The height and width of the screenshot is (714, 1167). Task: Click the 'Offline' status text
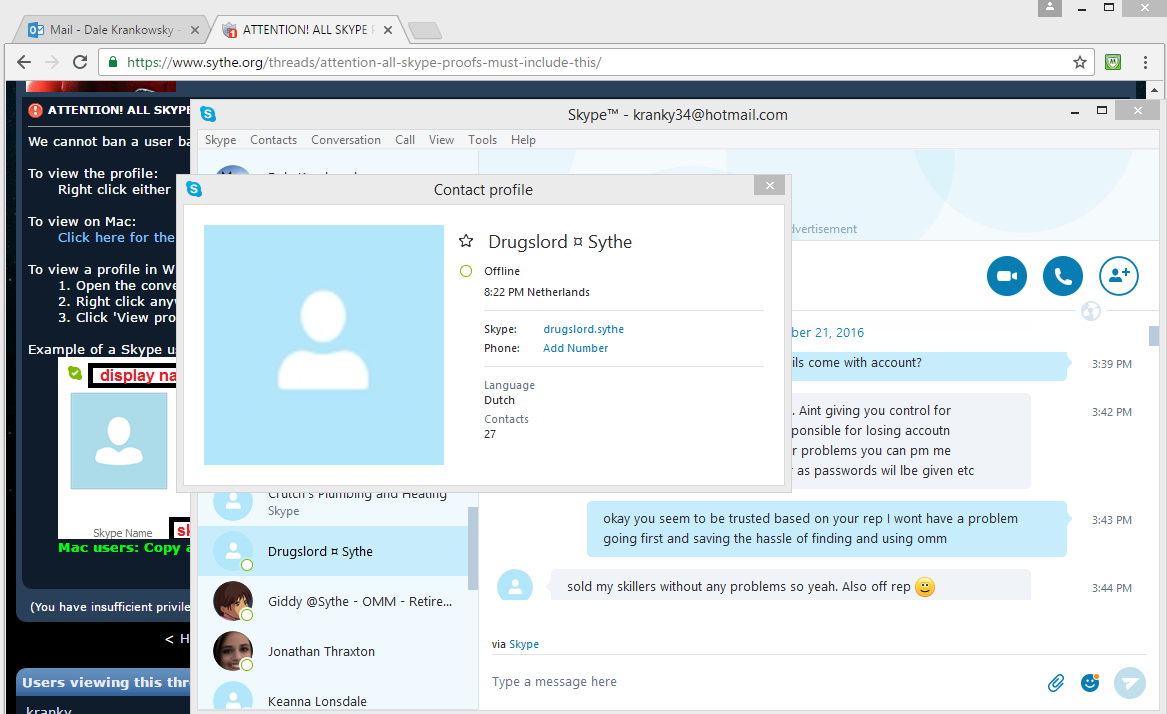click(x=502, y=271)
